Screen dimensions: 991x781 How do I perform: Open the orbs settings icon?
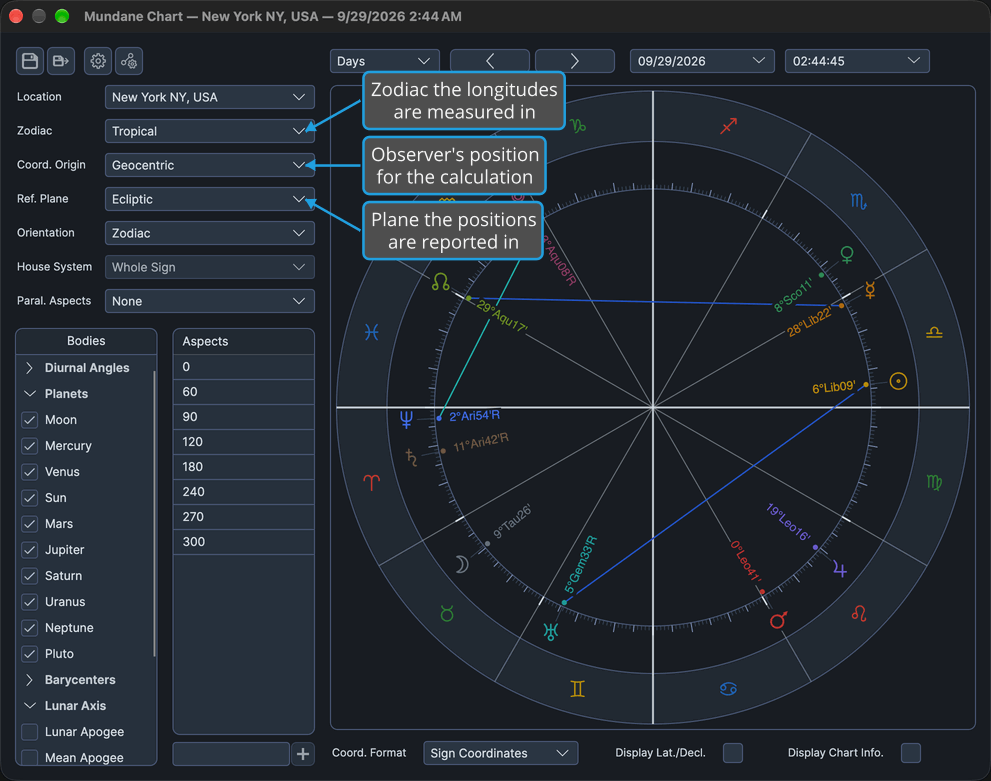tap(129, 61)
